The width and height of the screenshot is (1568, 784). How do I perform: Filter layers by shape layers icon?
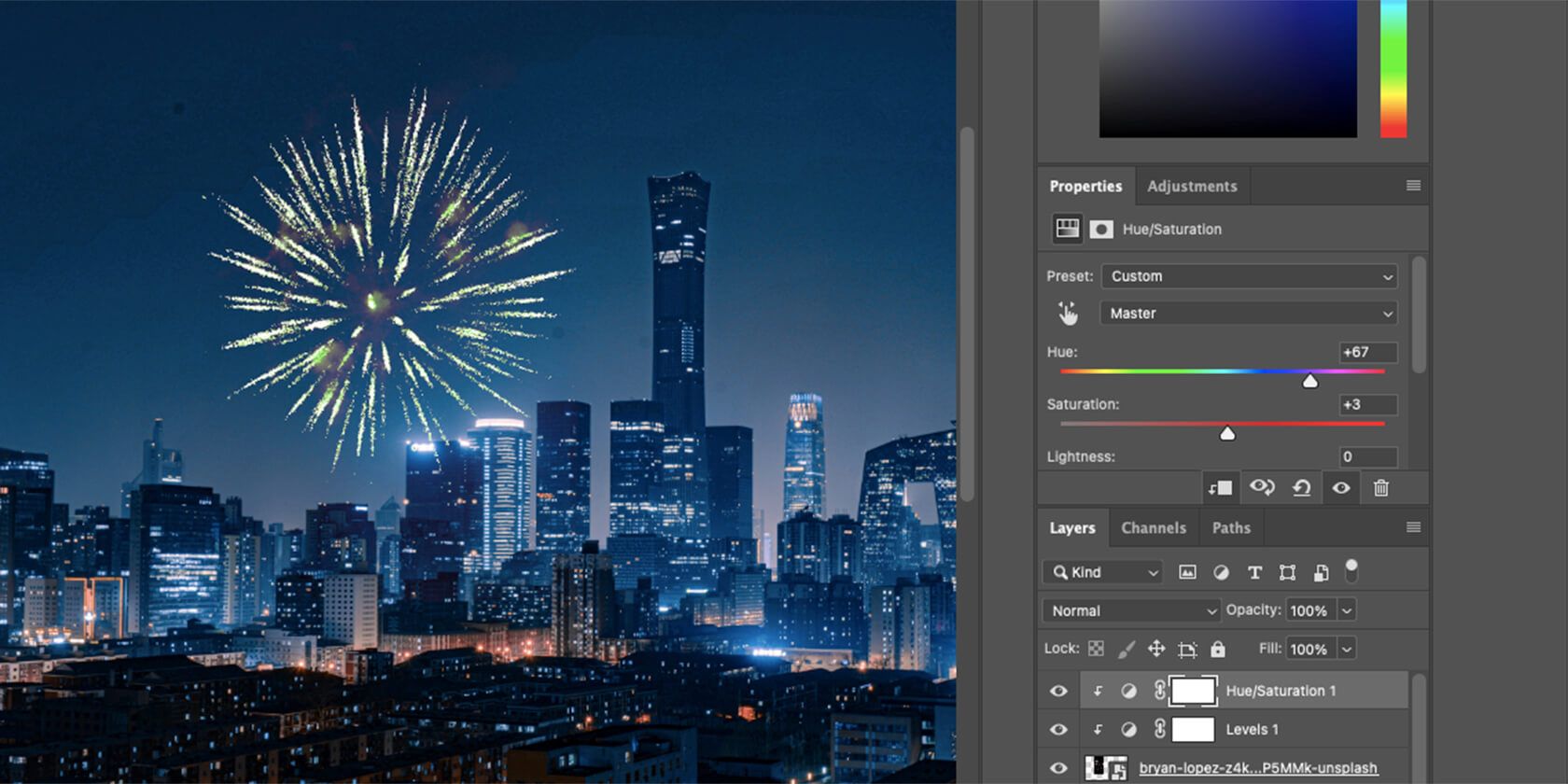1287,572
